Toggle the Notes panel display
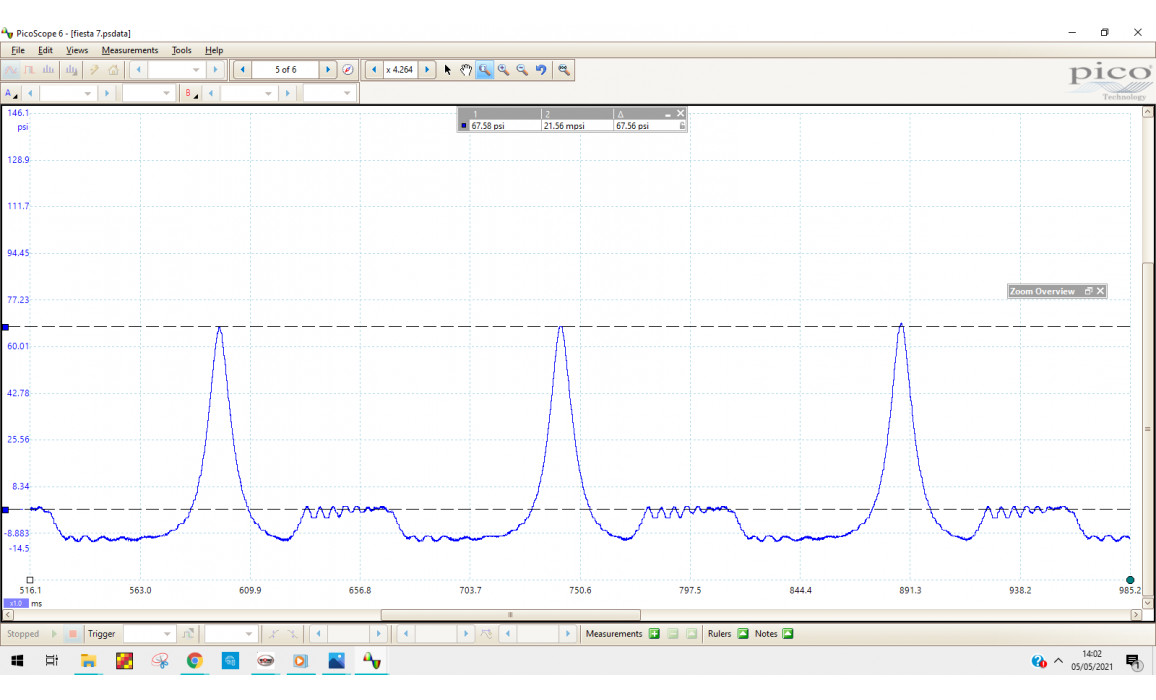This screenshot has height=700, width=1156. (787, 634)
